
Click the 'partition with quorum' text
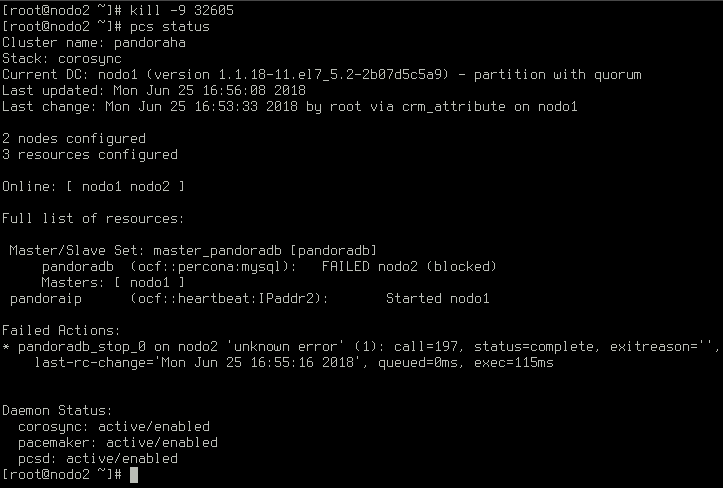[557, 75]
